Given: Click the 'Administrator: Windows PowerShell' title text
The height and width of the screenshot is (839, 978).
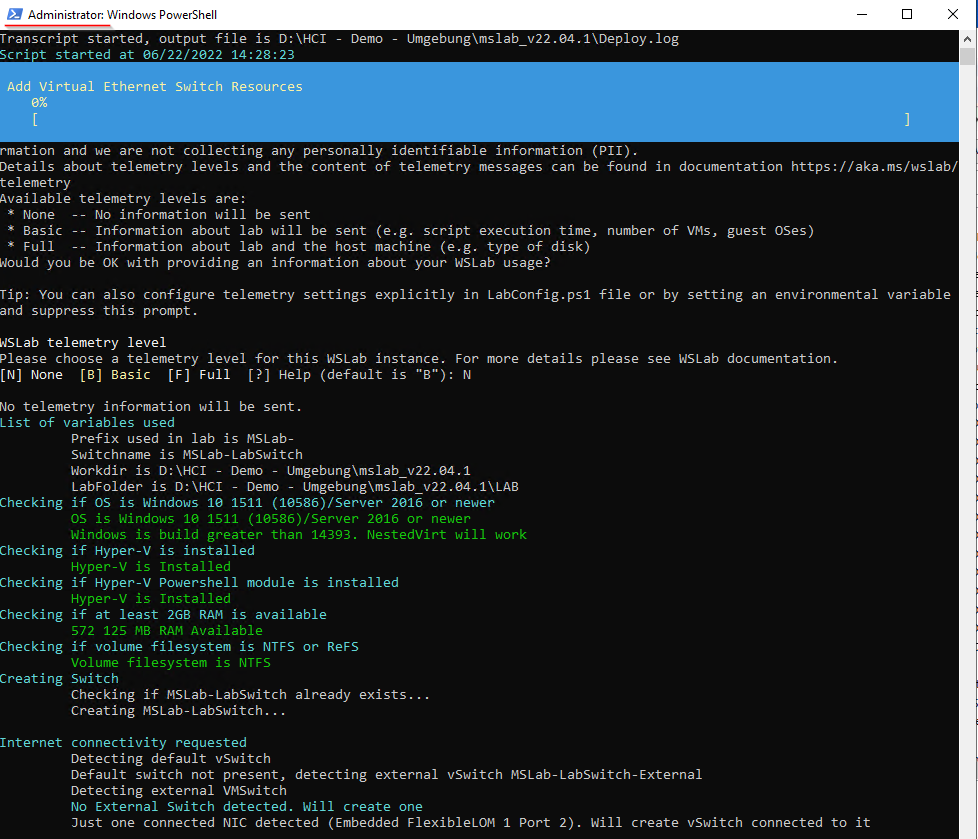Looking at the screenshot, I should (x=122, y=14).
